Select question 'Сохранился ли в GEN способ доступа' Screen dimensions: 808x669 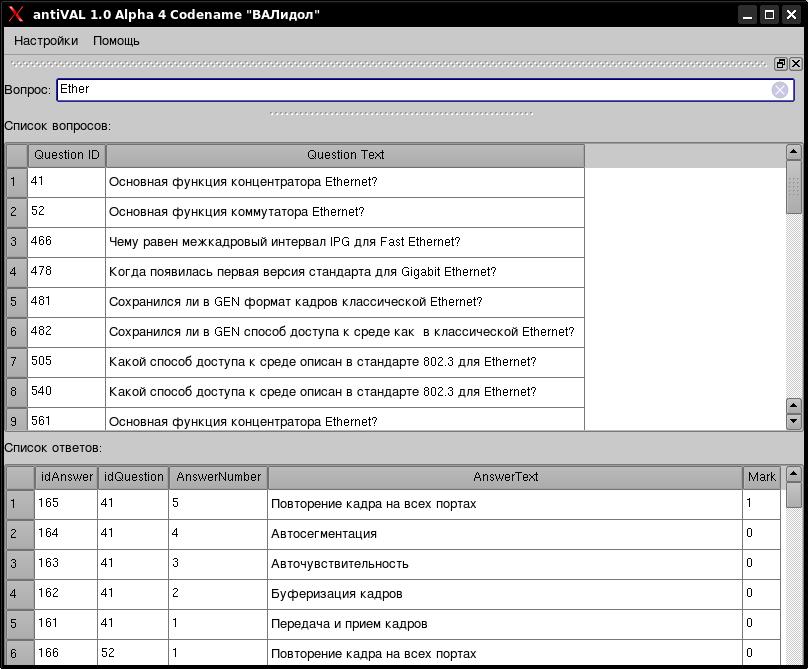tap(345, 332)
